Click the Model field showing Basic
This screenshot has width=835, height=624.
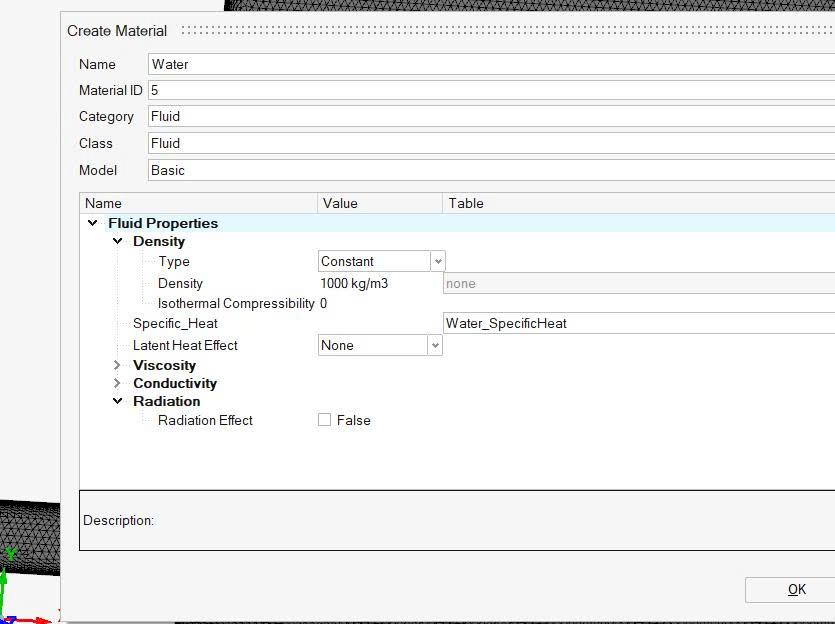click(491, 170)
